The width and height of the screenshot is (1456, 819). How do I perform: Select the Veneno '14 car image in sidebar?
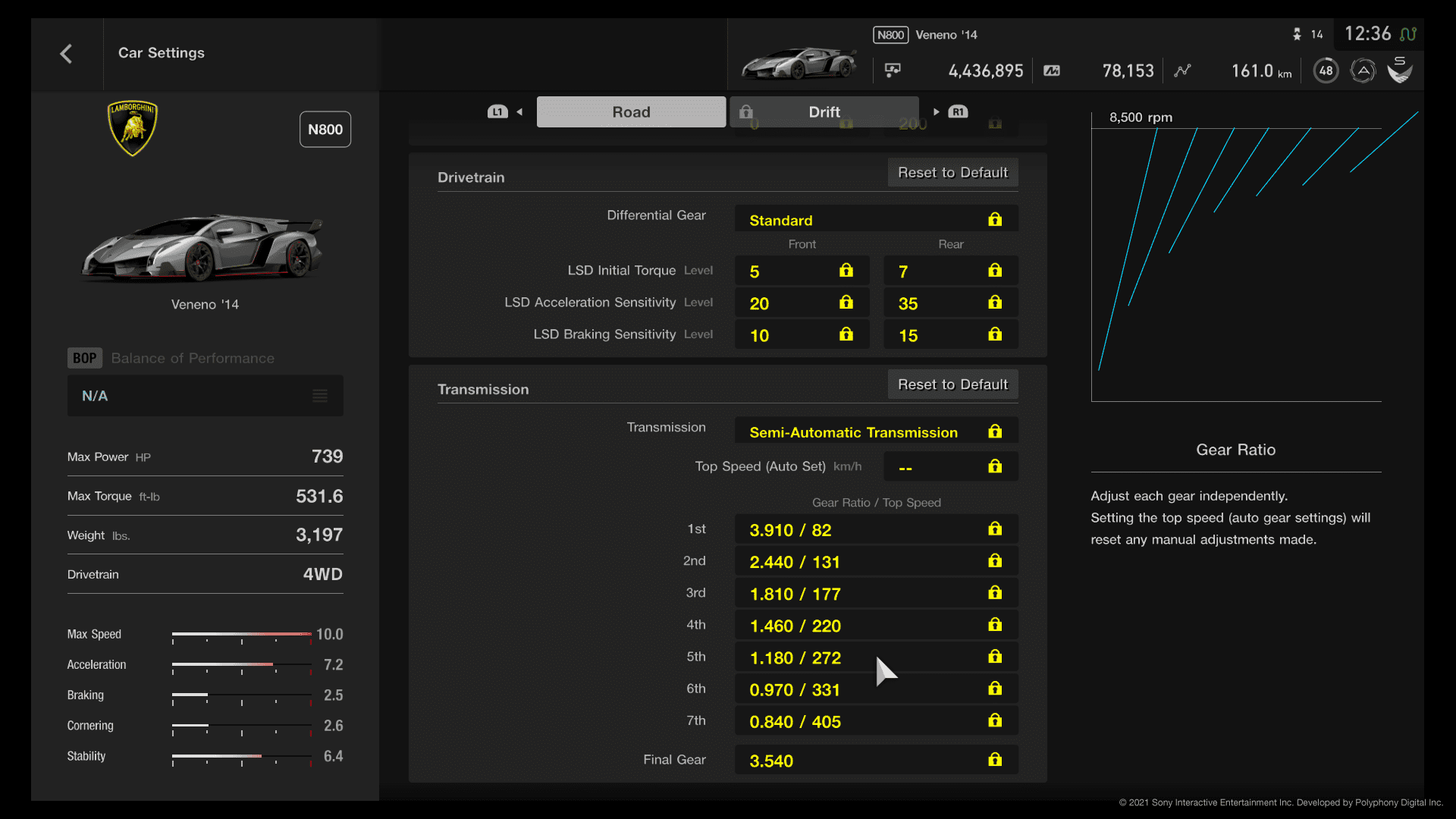[x=202, y=247]
